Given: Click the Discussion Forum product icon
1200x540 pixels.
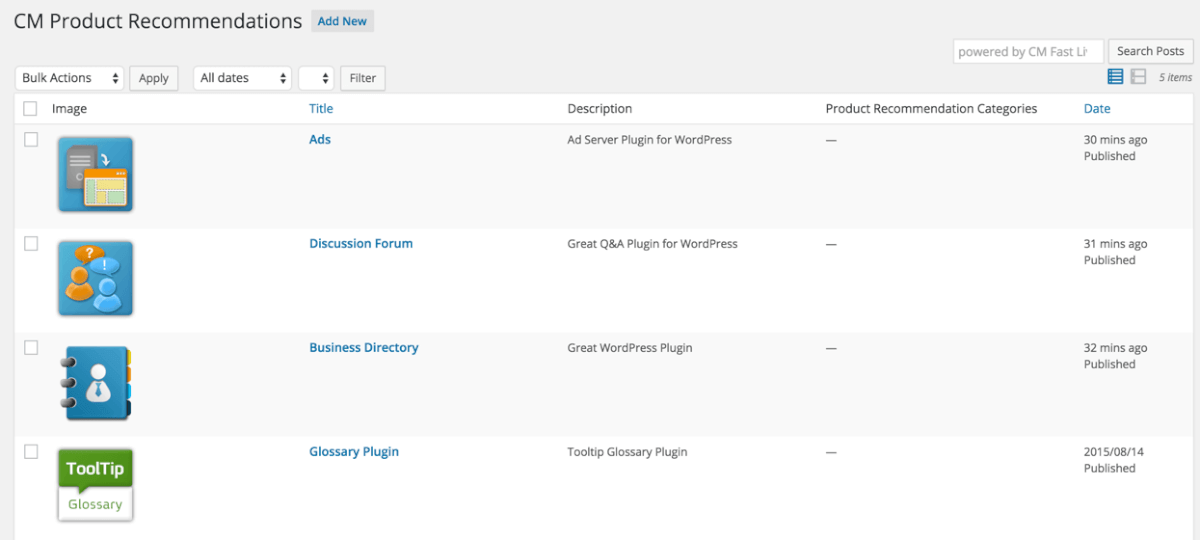Looking at the screenshot, I should [x=95, y=278].
